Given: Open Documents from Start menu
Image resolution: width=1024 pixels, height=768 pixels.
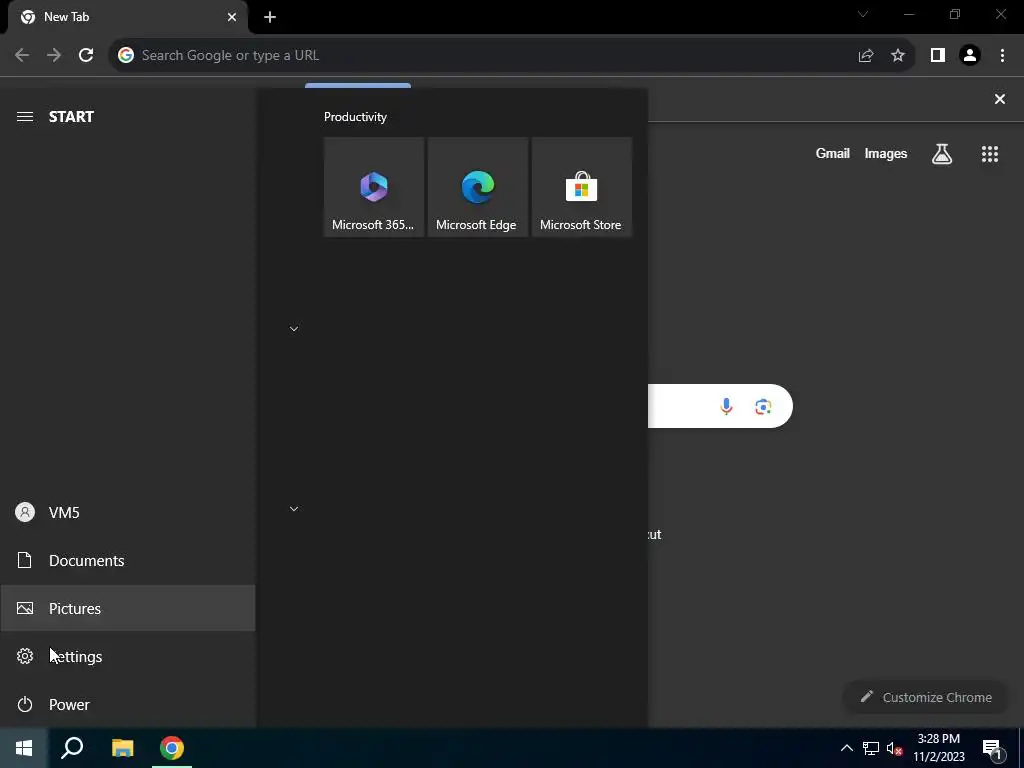Looking at the screenshot, I should [127, 560].
